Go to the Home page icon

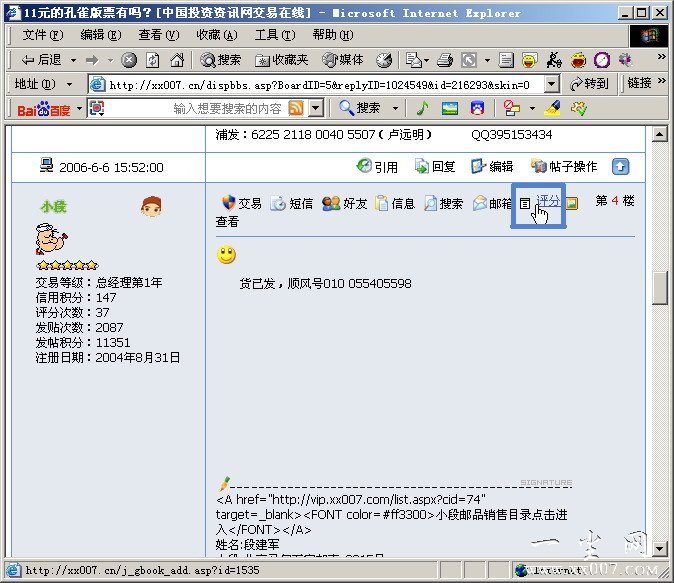[176, 60]
